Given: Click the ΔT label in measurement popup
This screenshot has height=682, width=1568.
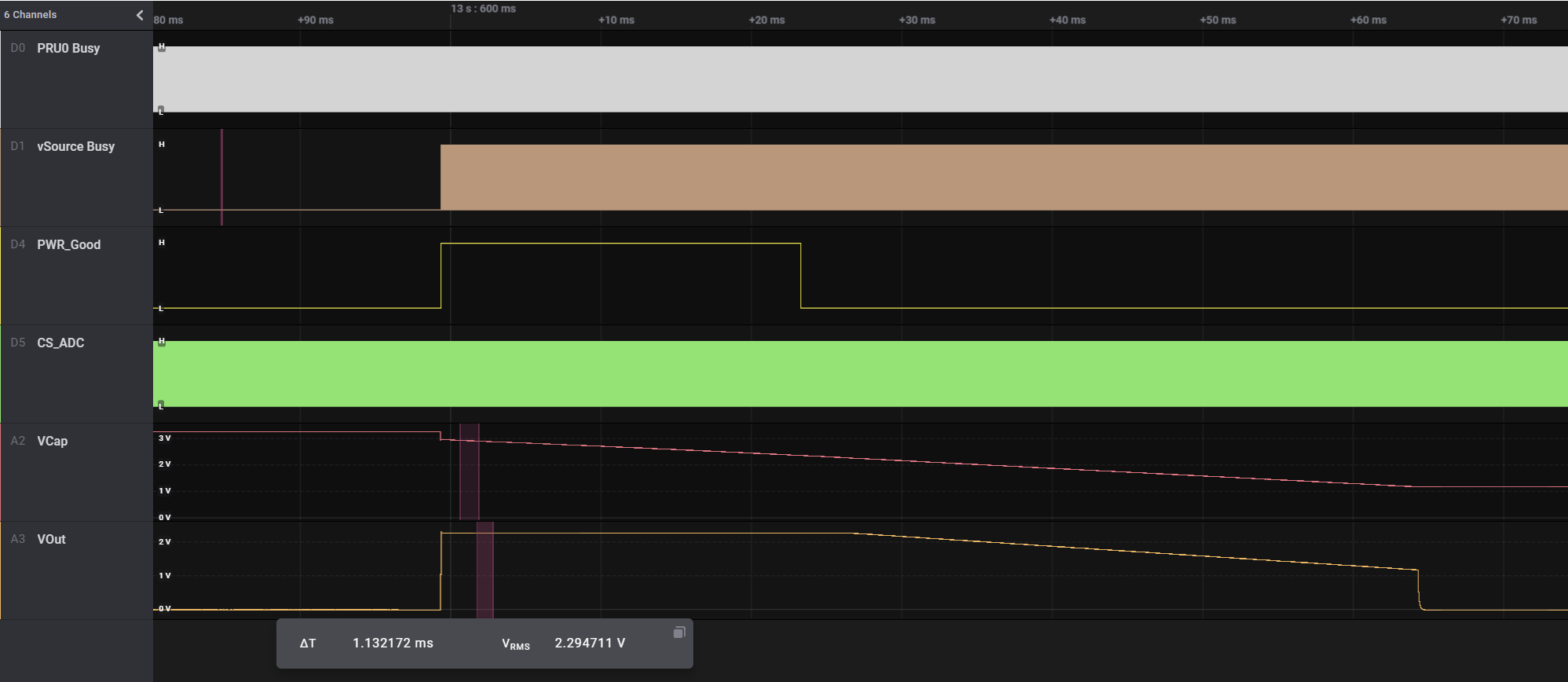Looking at the screenshot, I should [308, 643].
